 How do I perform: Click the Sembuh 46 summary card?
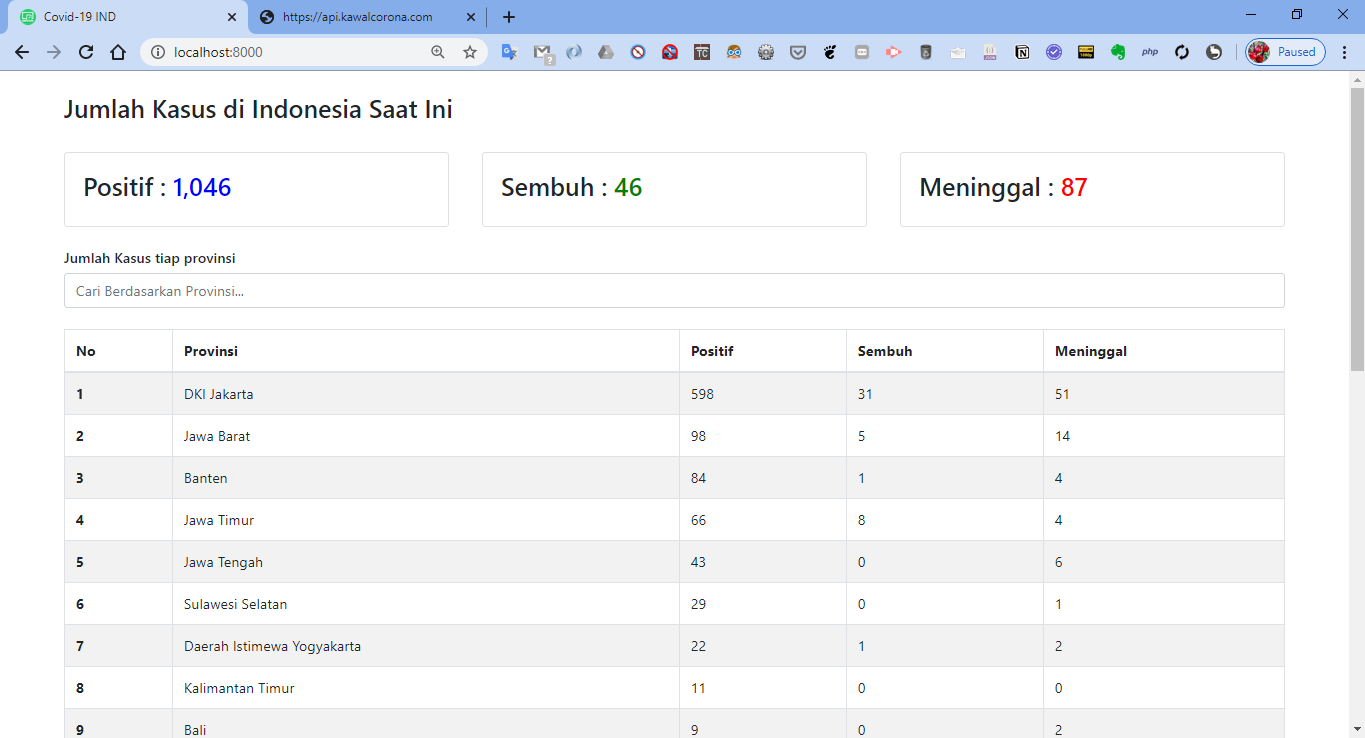coord(674,189)
